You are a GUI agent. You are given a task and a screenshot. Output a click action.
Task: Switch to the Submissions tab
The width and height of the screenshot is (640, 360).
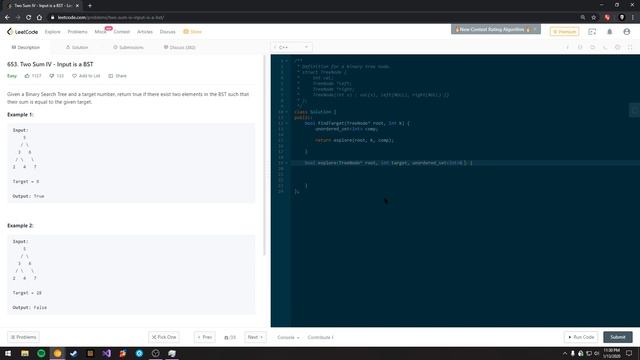(128, 47)
